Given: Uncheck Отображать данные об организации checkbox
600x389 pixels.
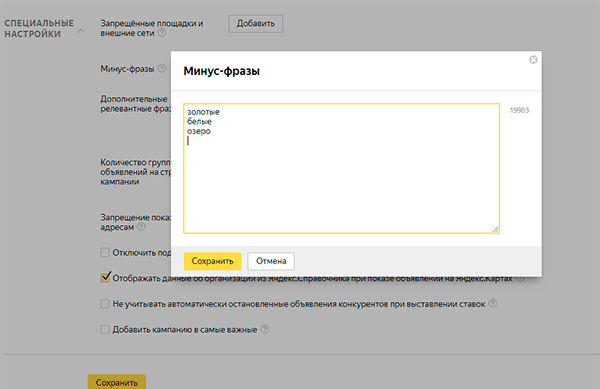Looking at the screenshot, I should [105, 278].
